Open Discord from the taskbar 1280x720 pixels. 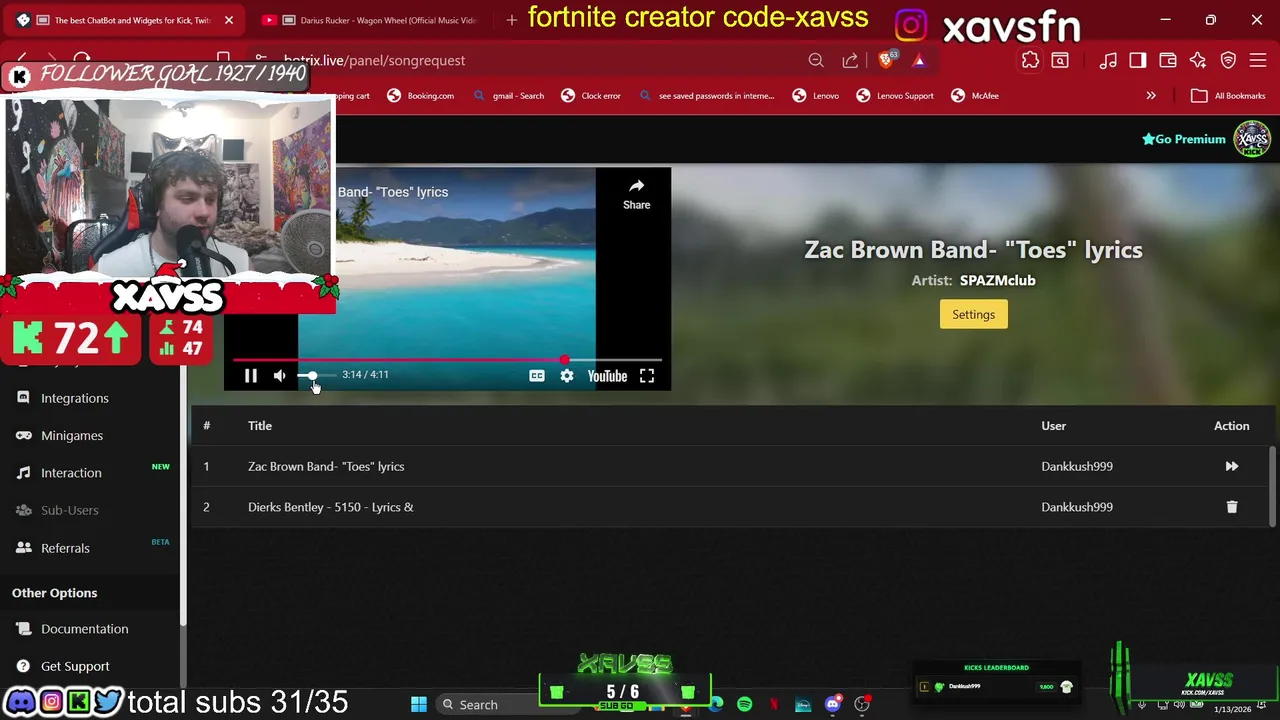[x=832, y=704]
